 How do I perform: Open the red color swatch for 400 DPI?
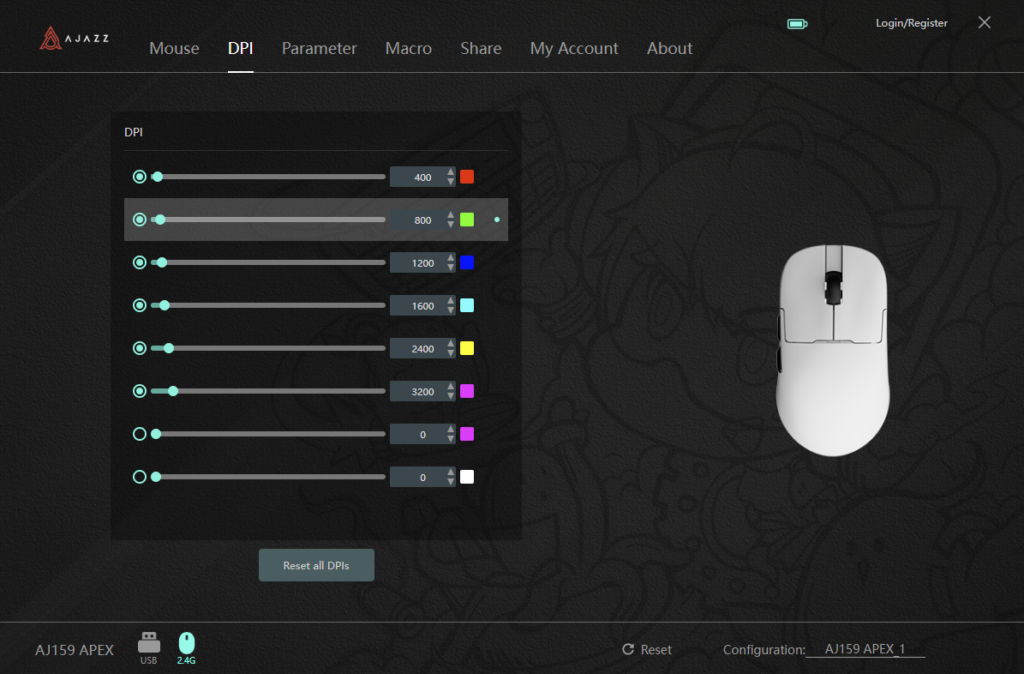point(467,177)
